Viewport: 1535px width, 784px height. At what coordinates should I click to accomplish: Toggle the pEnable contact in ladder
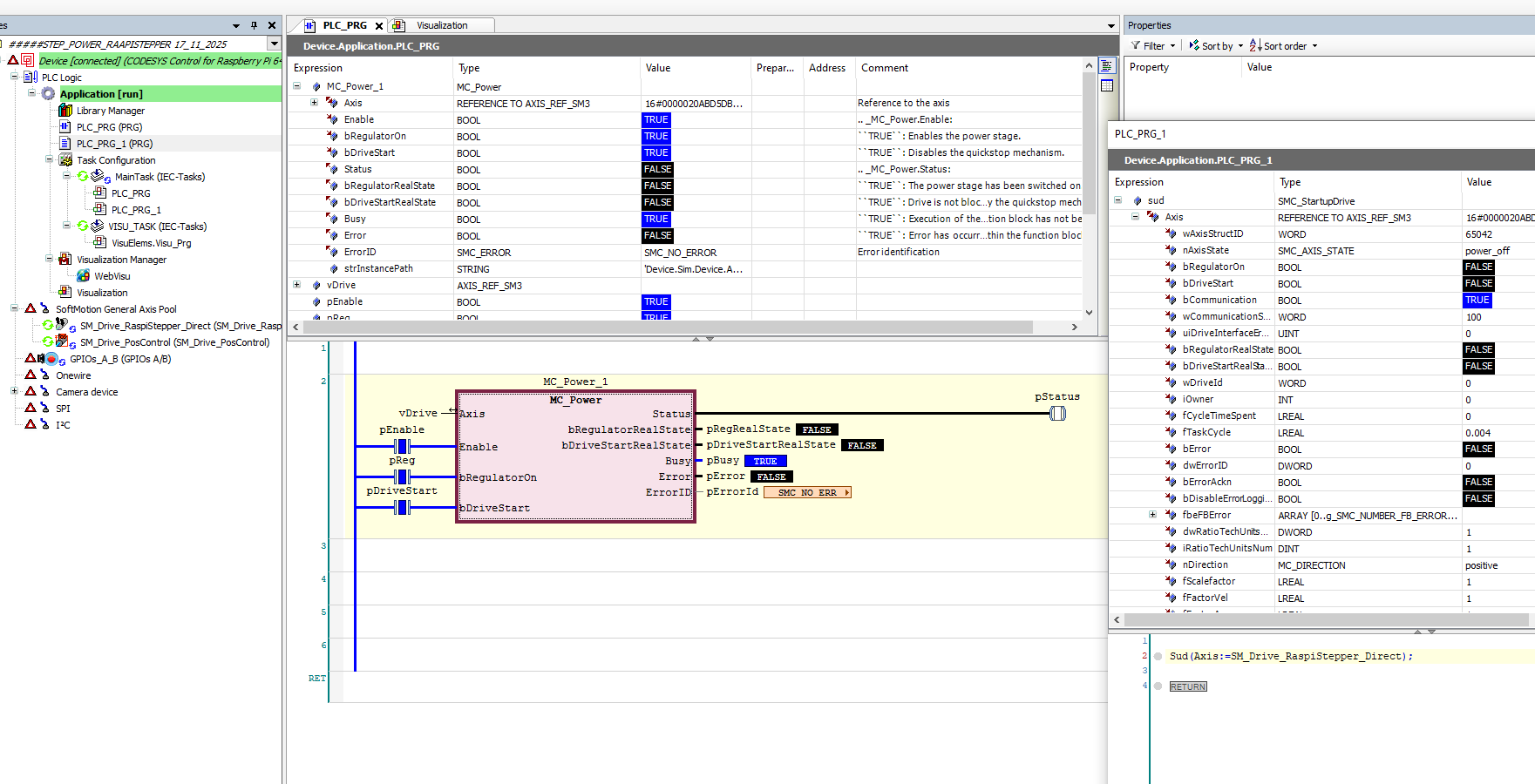pos(402,446)
